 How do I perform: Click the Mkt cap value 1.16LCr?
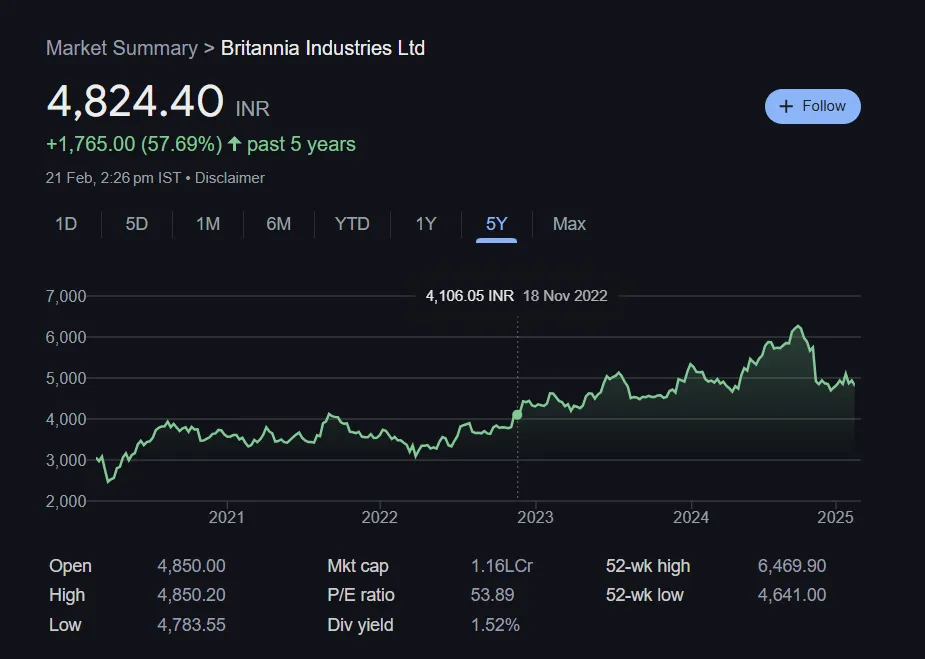[501, 566]
